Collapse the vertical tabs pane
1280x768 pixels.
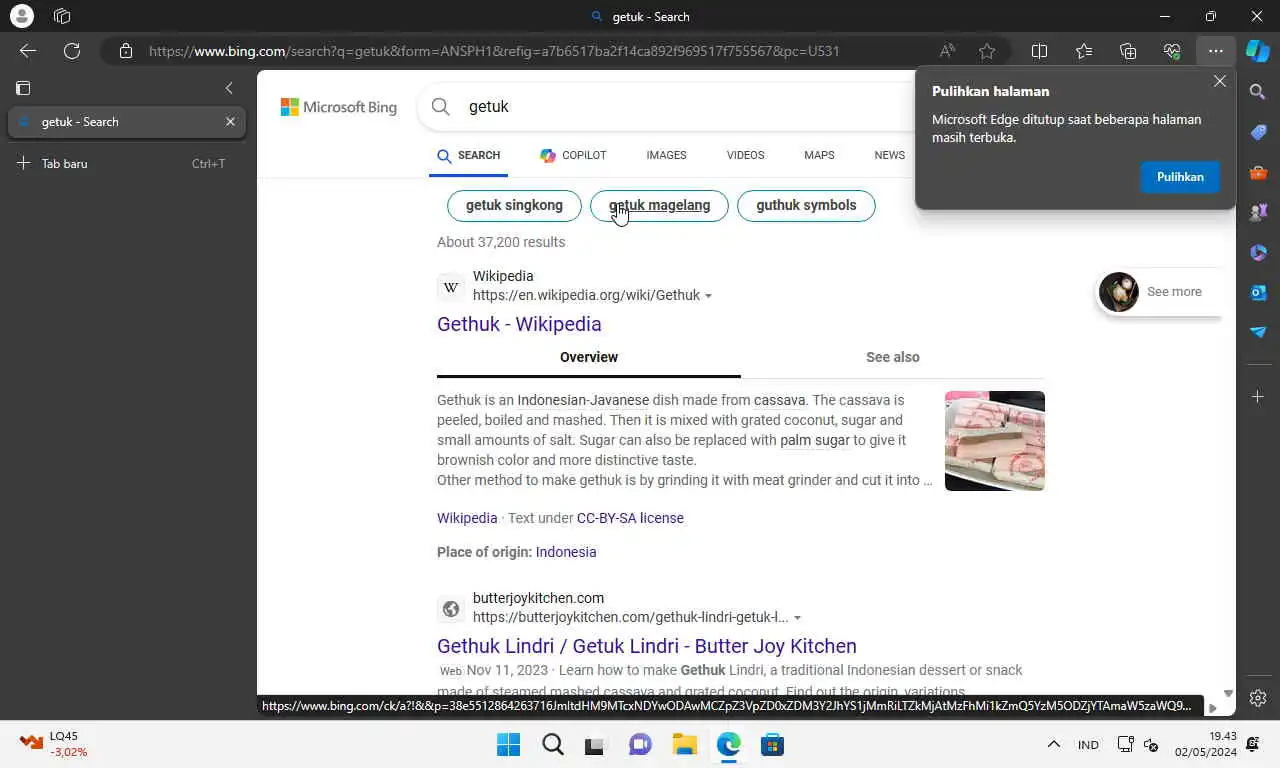click(x=229, y=88)
